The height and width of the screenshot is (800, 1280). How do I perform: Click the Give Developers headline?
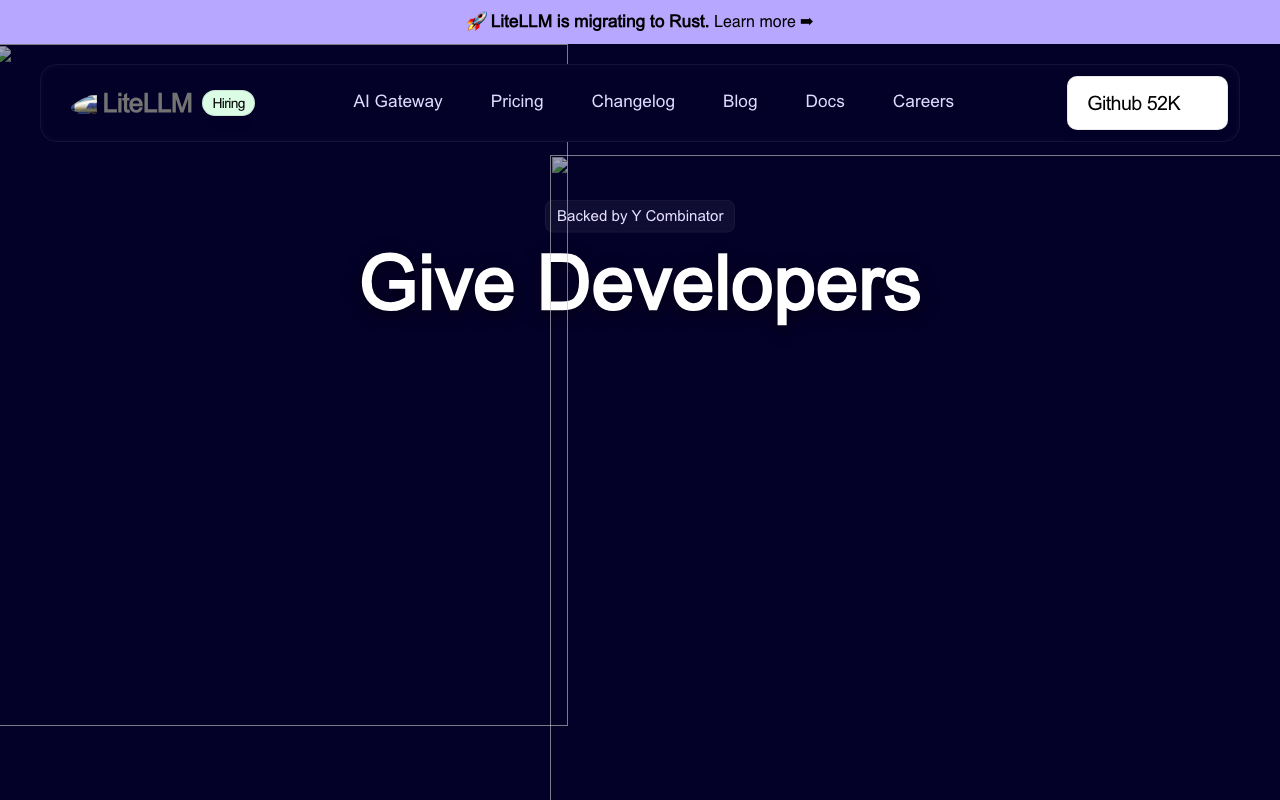[x=640, y=284]
